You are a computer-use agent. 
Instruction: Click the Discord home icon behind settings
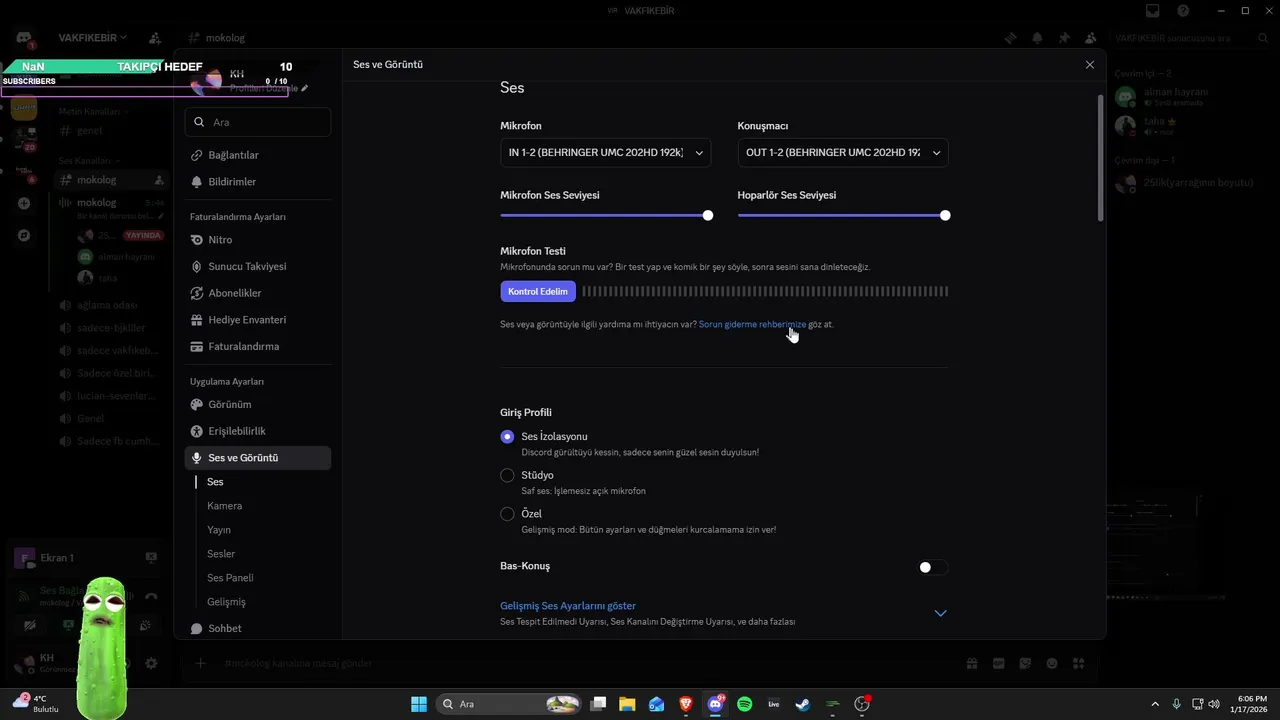pos(24,38)
